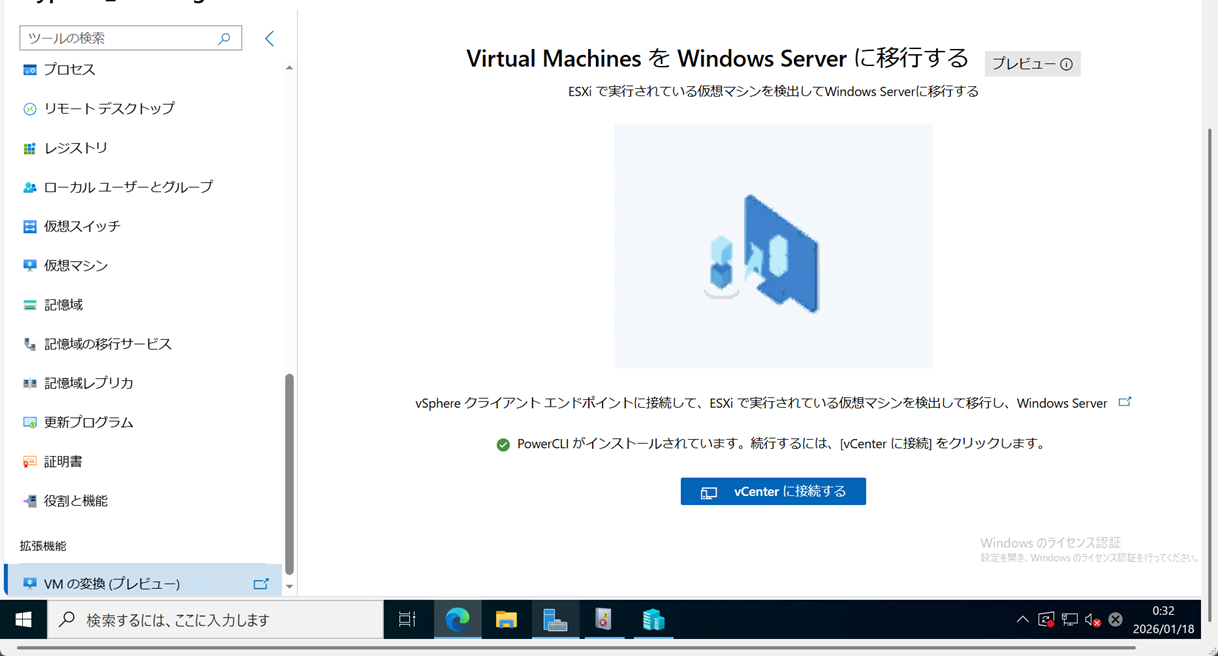The height and width of the screenshot is (656, 1218).
Task: Open the 仮想マシン tool
Action: coord(75,265)
